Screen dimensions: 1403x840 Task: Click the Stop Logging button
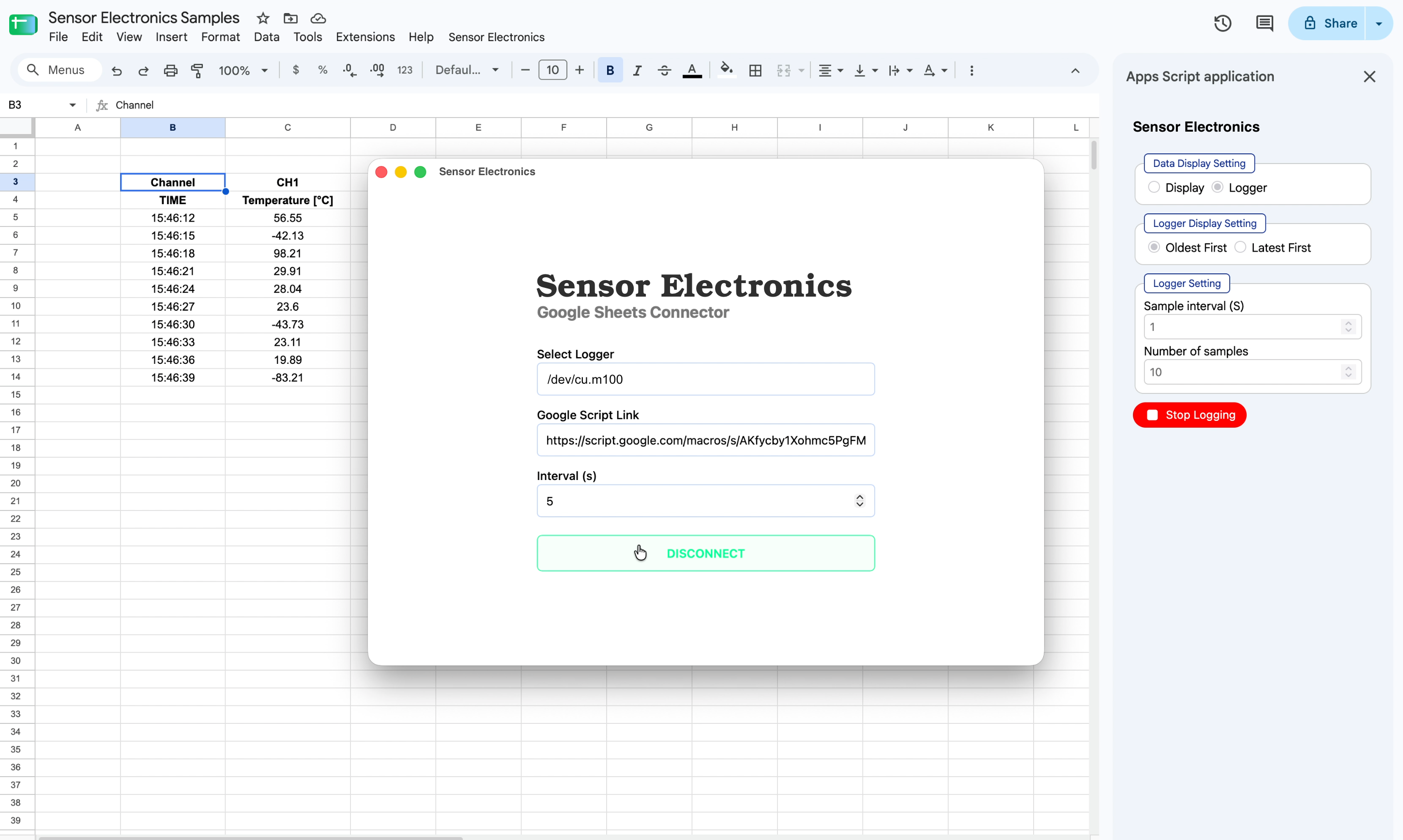[1189, 415]
